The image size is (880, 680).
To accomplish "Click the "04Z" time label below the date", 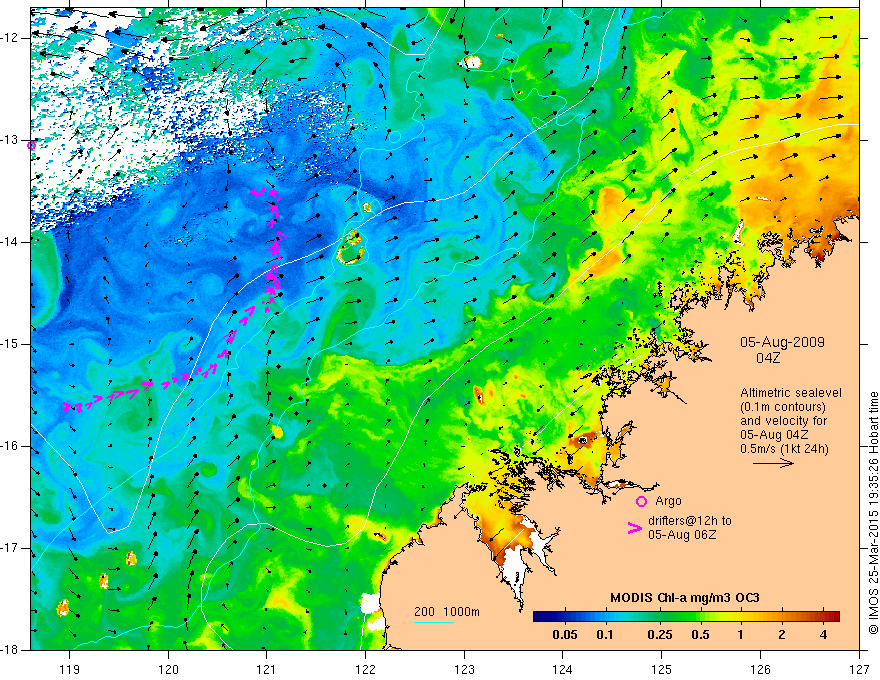I will click(768, 358).
